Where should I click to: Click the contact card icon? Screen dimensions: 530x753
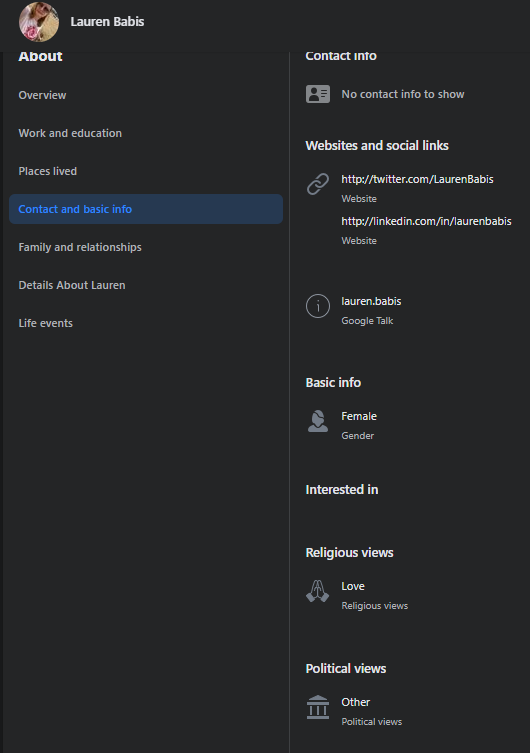(318, 94)
